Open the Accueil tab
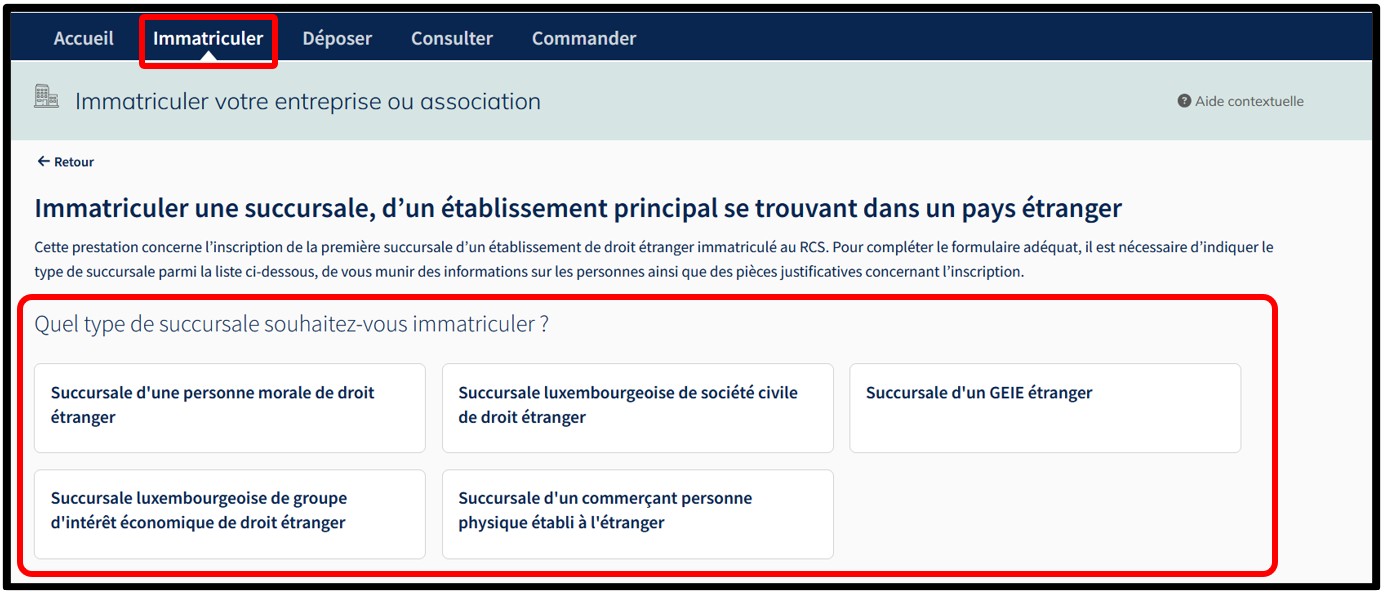The width and height of the screenshot is (1384, 592). pos(83,38)
